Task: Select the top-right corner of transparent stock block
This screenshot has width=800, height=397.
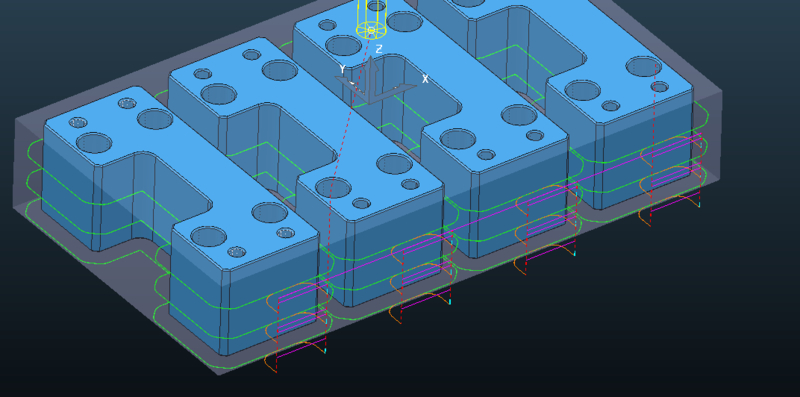Action: [x=720, y=92]
